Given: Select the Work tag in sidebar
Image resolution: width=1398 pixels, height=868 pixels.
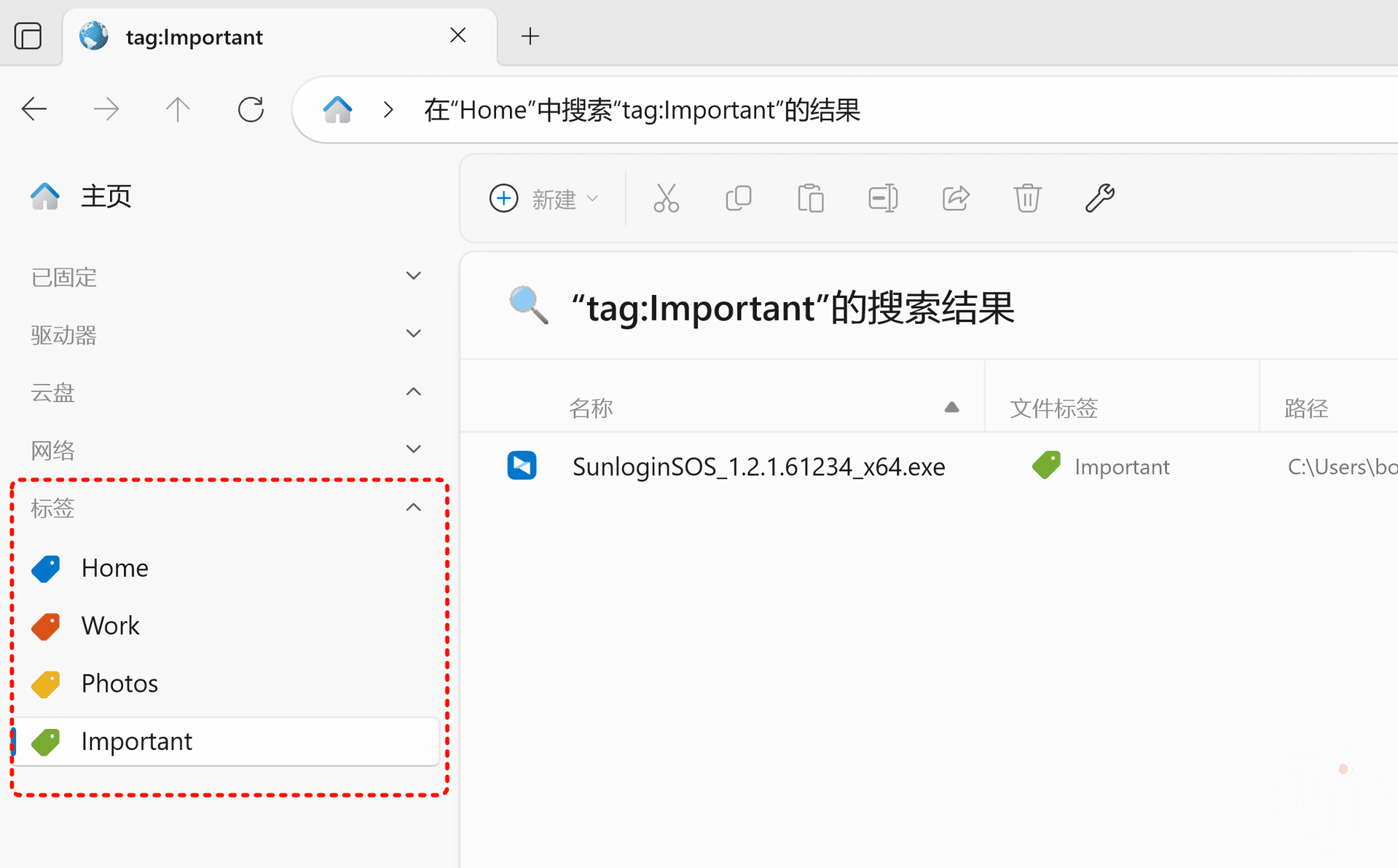Looking at the screenshot, I should [110, 626].
